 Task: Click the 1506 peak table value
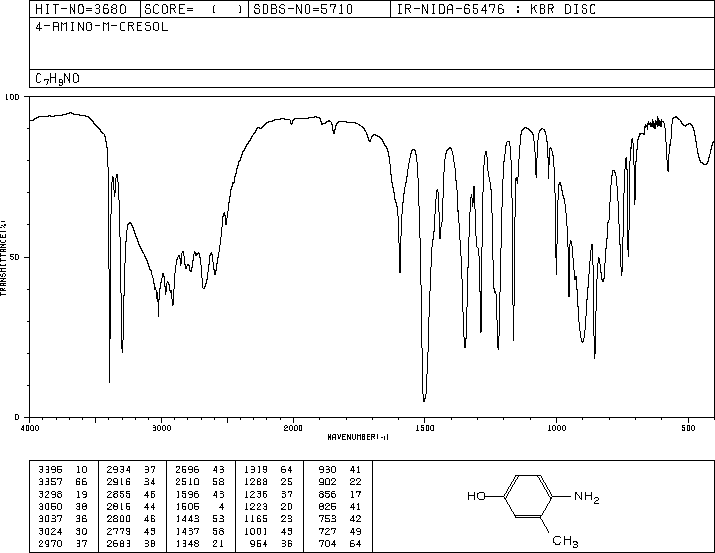point(187,506)
